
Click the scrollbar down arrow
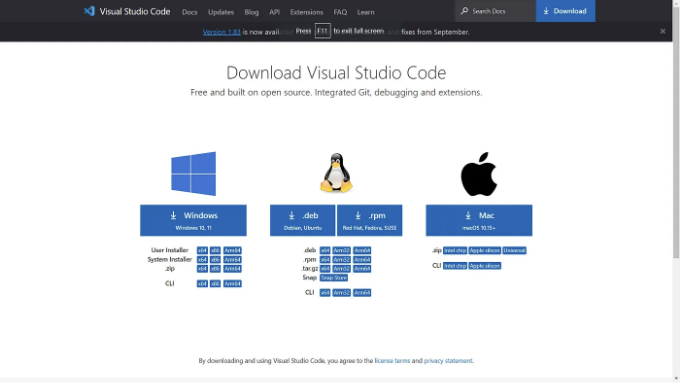676,379
